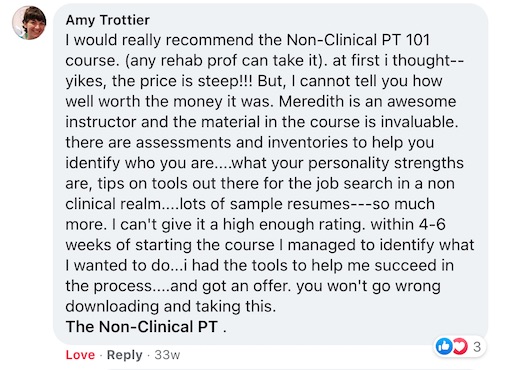The width and height of the screenshot is (510, 370).
Task: Click the words 'sample resumes' in the comment
Action: click(290, 204)
